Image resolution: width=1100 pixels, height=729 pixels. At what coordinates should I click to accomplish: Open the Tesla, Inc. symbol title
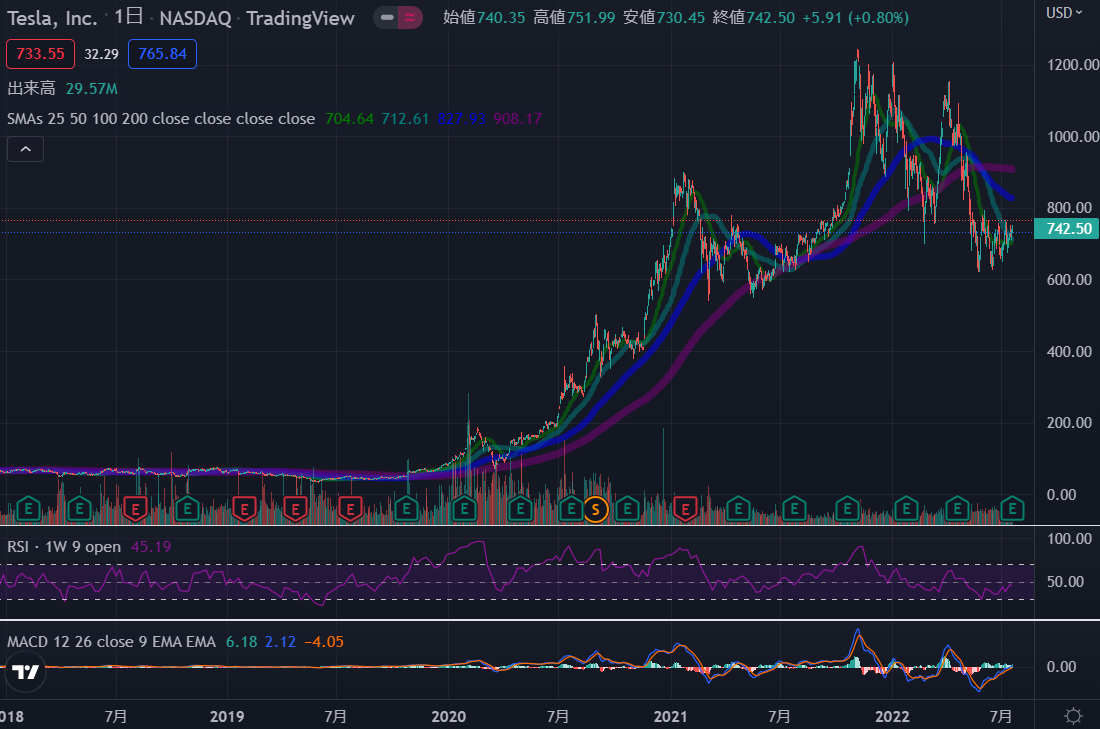point(53,18)
